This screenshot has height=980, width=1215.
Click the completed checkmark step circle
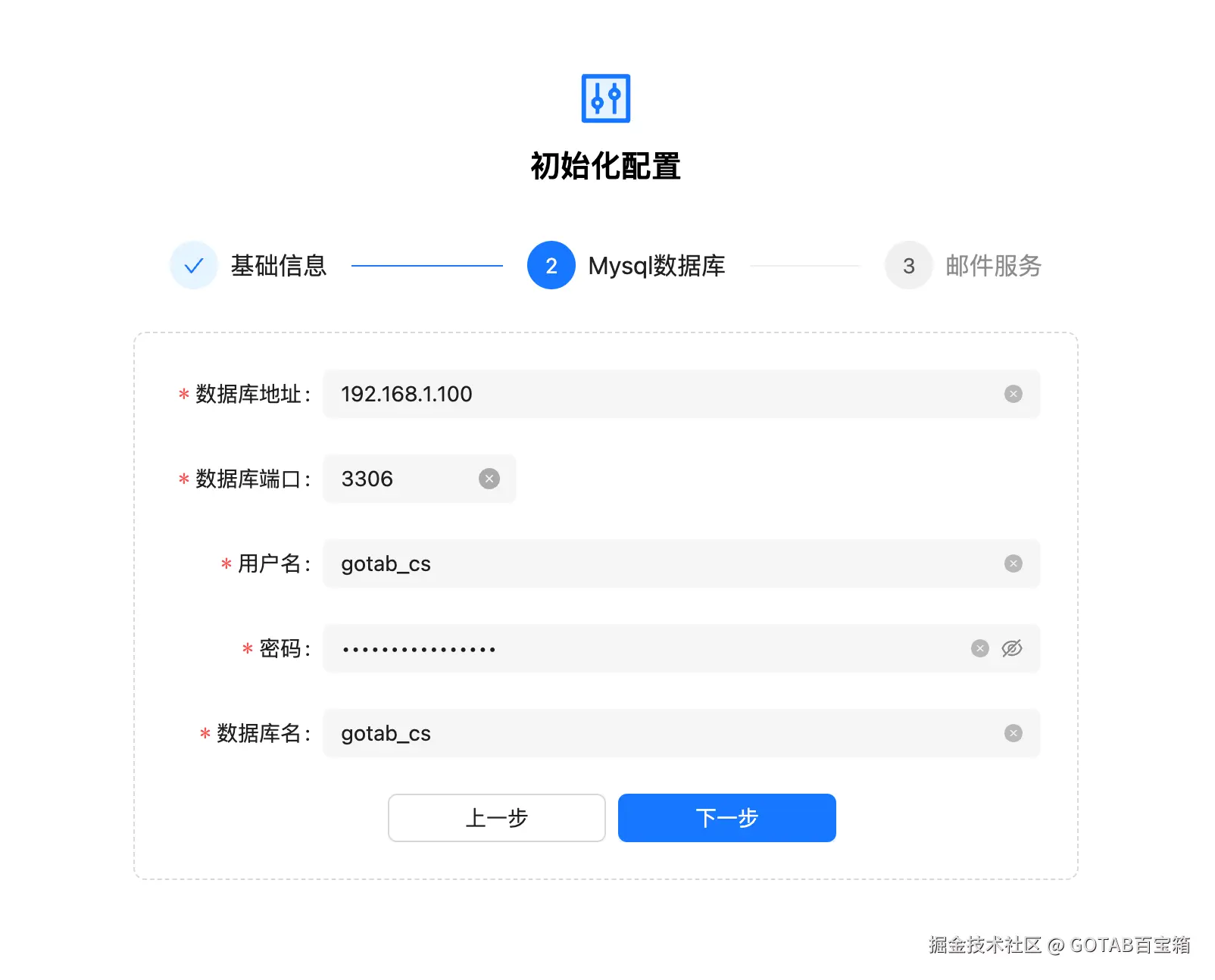194,266
